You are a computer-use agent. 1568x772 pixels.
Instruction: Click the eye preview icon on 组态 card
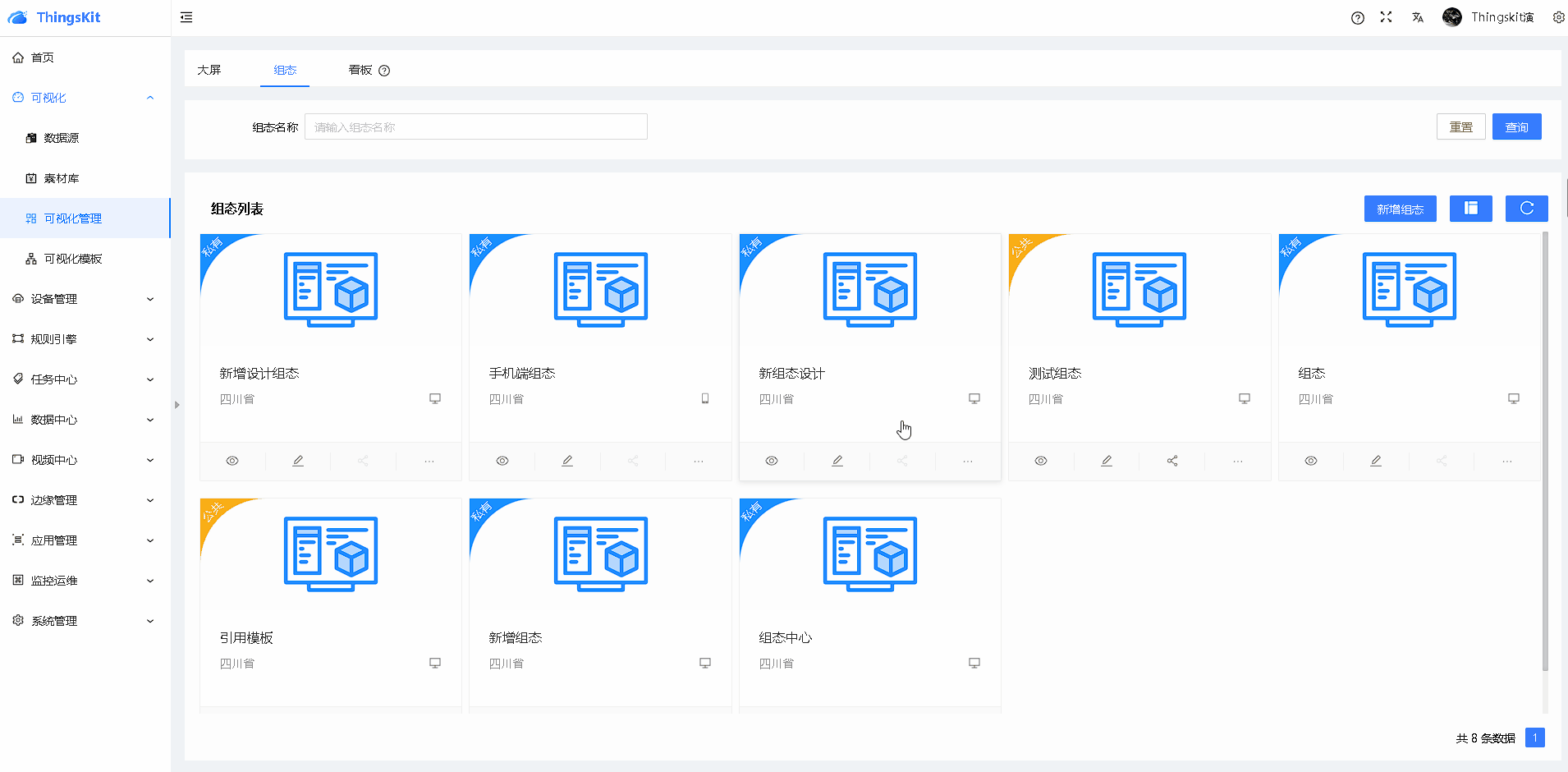1311,461
